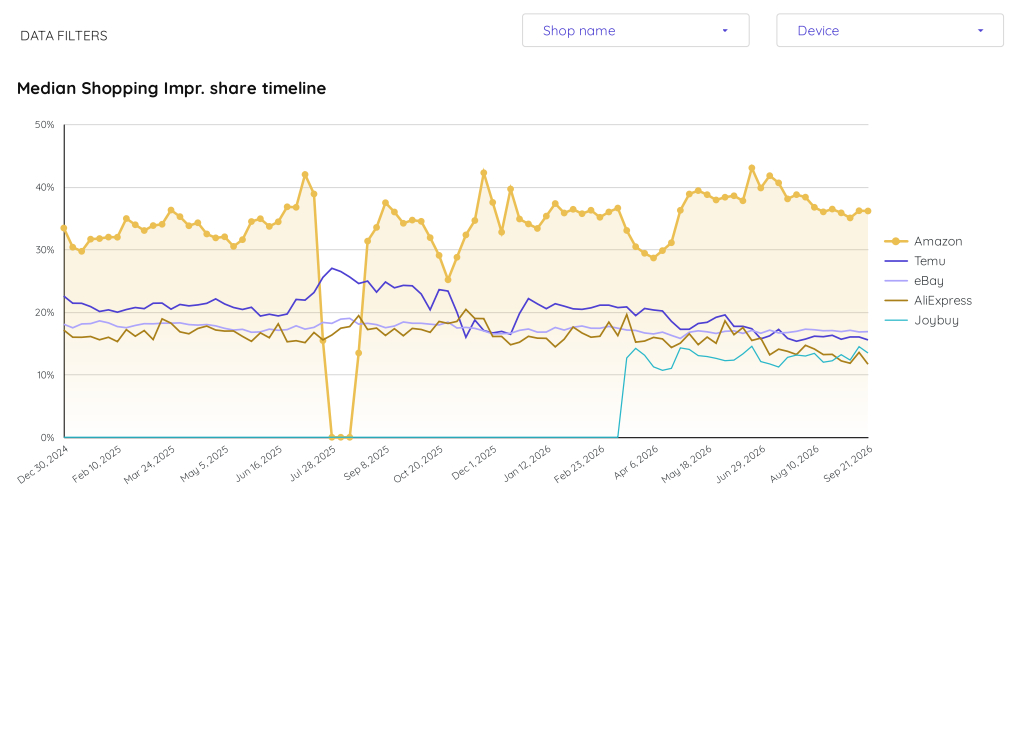Click the 10% y-axis label
The height and width of the screenshot is (734, 1024).
(44, 375)
